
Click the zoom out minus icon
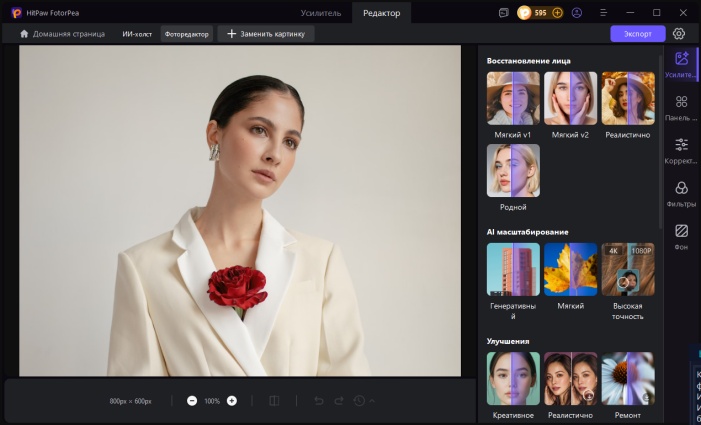point(192,401)
